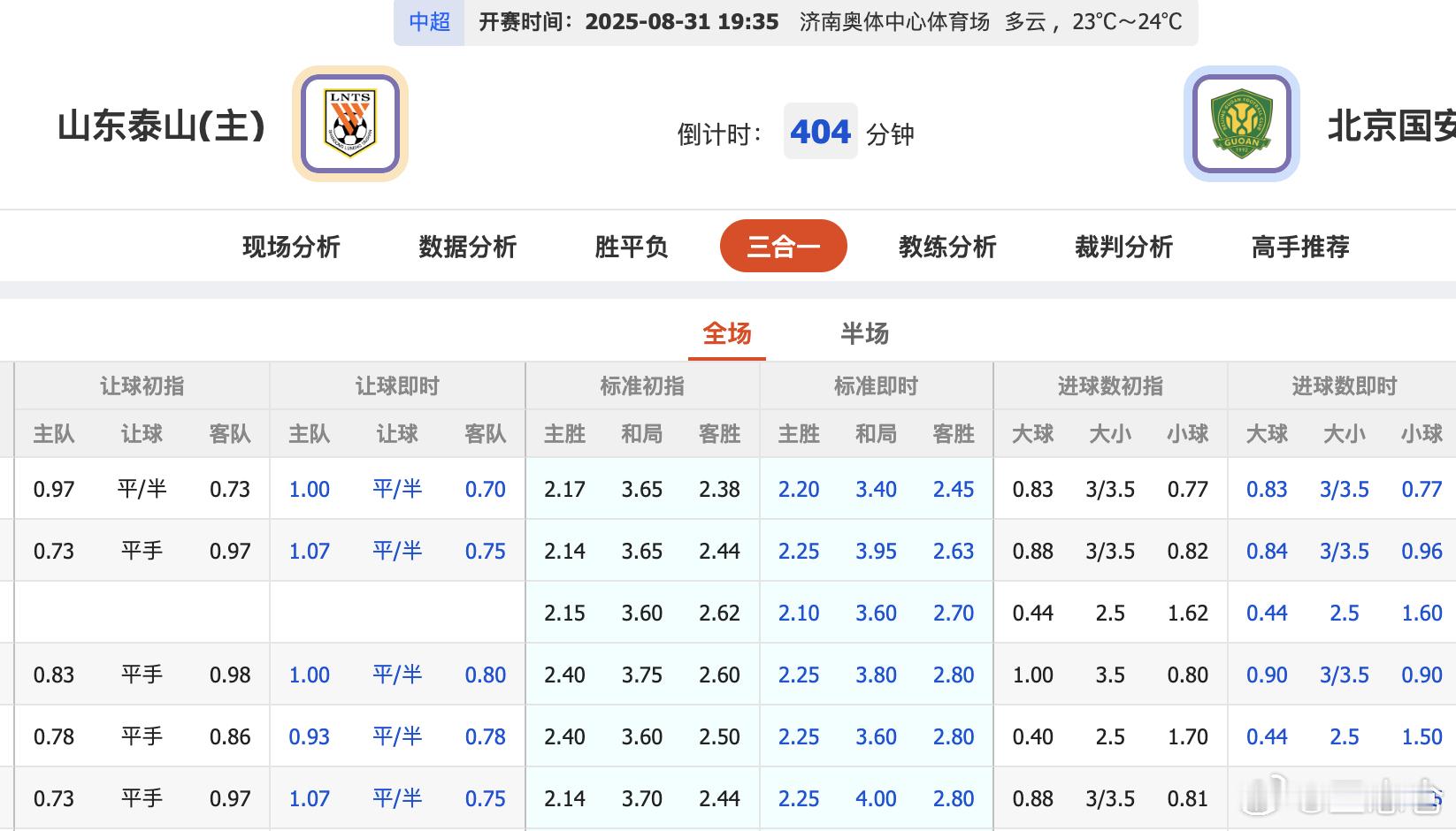Screen dimensions: 1456x831
Task: Click the 2.70 live away win odds
Action: pos(954,613)
